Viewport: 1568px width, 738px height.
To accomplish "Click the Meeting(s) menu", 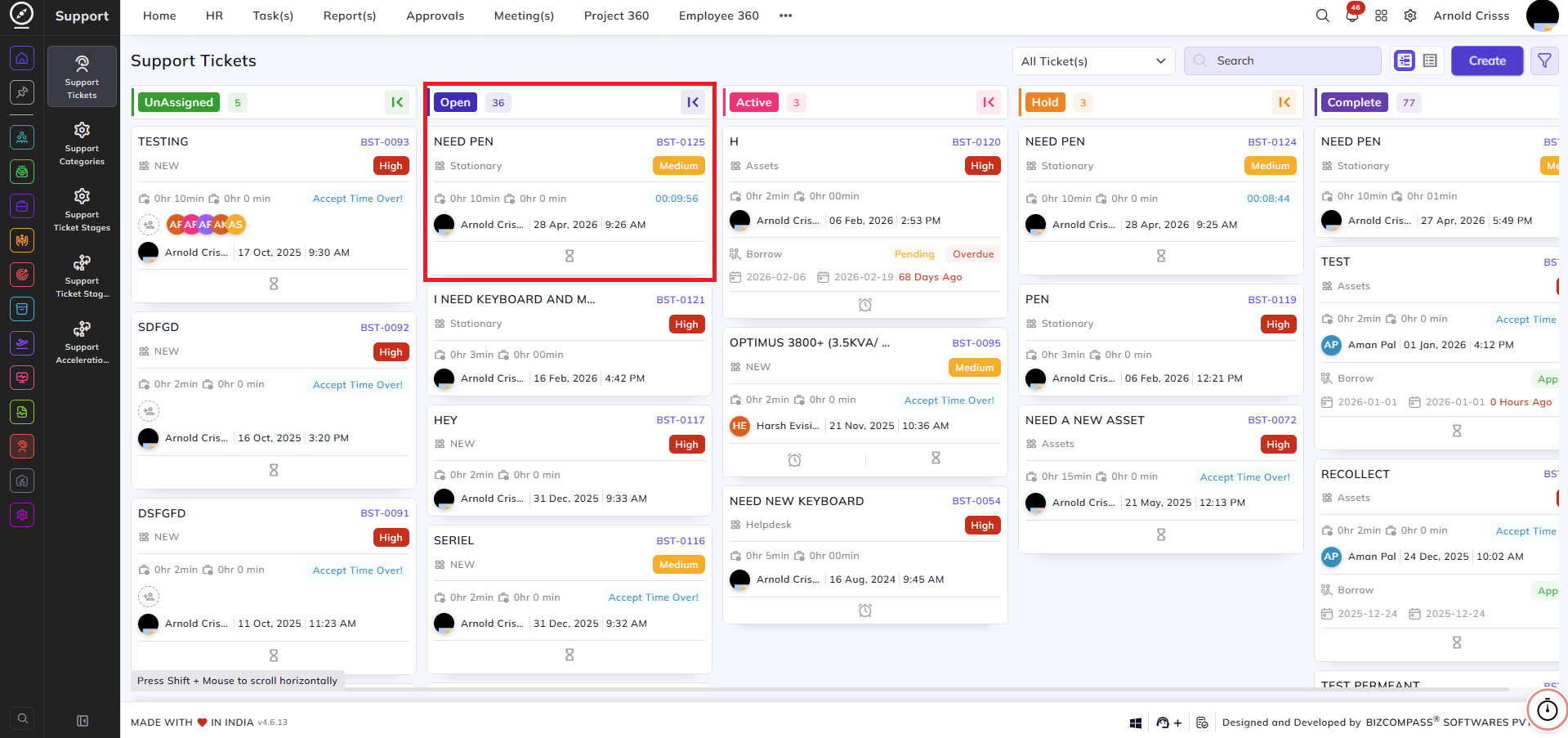I will (x=524, y=16).
